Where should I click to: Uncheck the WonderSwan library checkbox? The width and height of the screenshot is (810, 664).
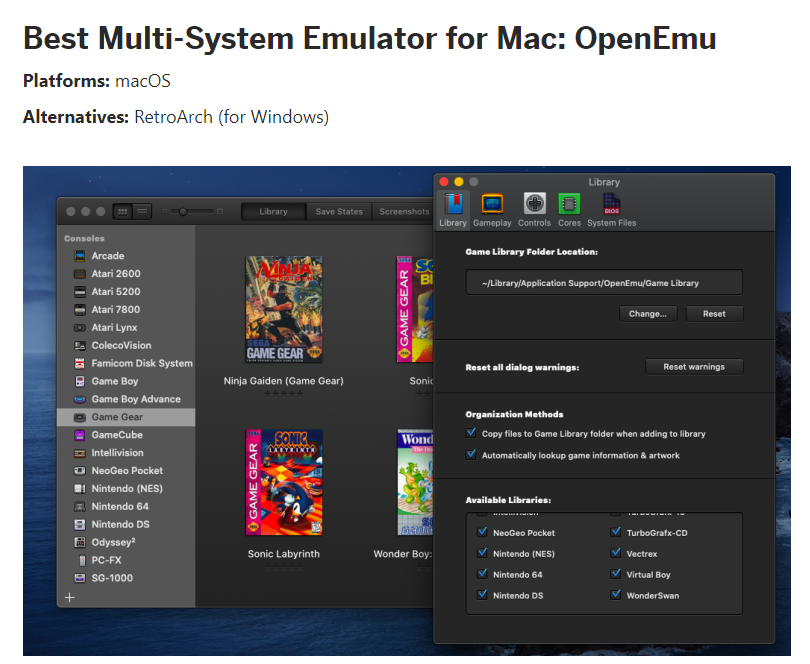[616, 595]
